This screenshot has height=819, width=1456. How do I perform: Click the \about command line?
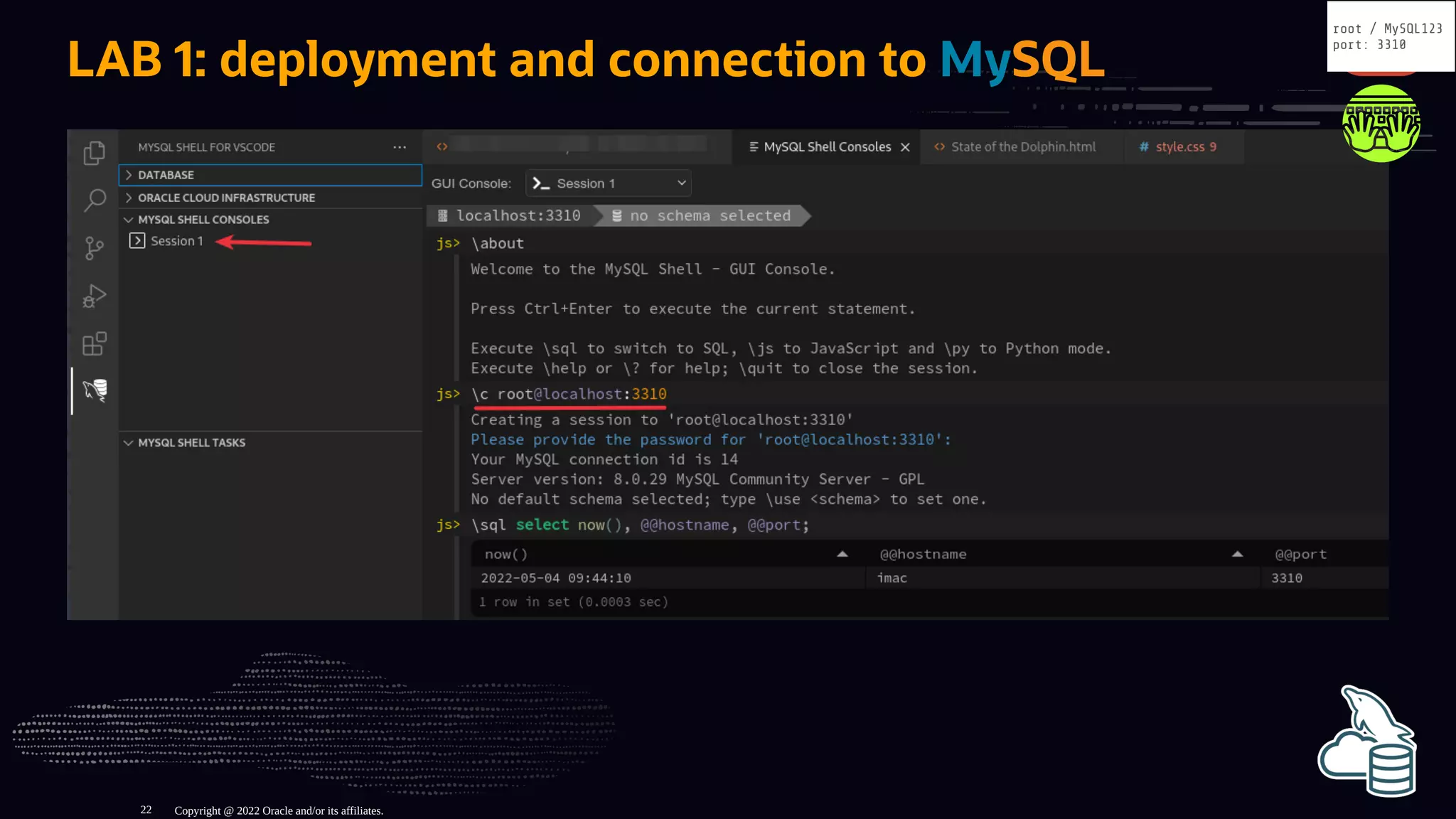(498, 243)
